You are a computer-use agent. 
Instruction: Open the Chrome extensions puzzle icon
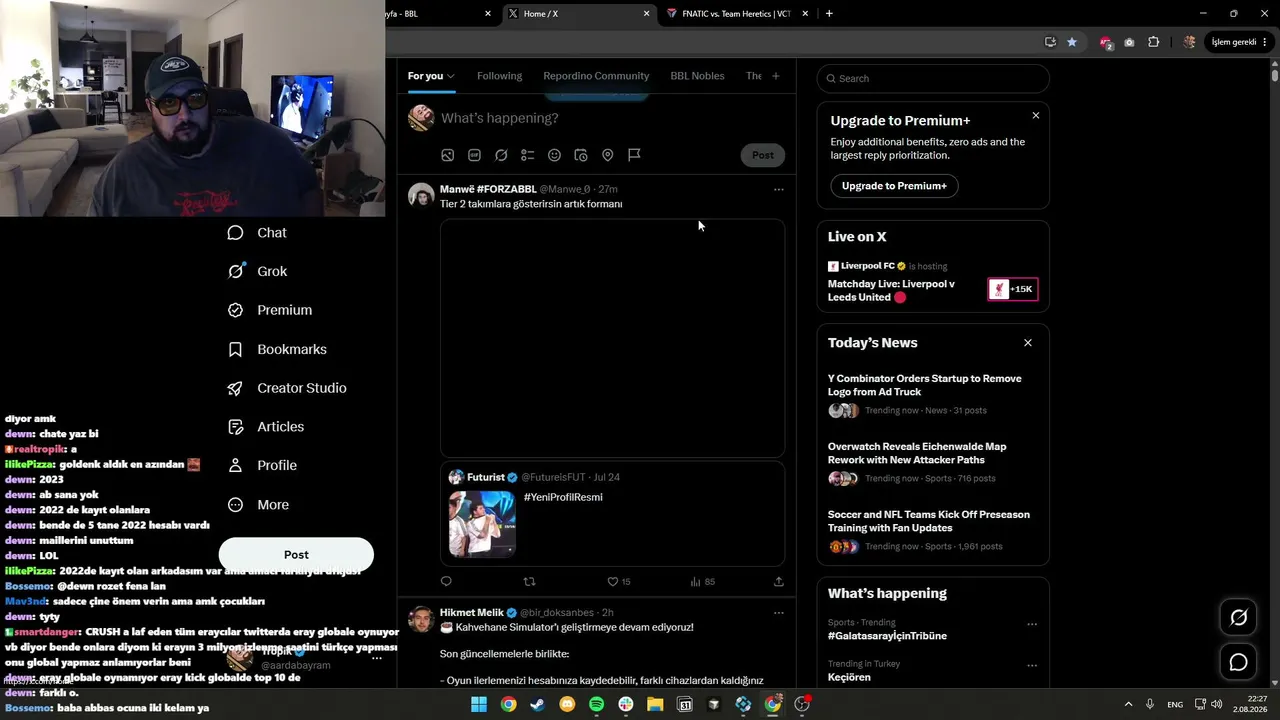1154,42
